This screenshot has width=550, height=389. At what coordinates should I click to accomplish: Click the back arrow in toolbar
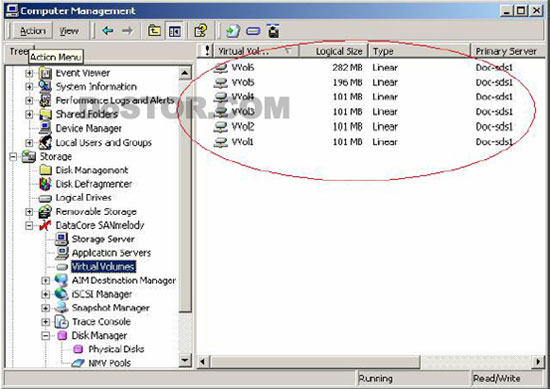[x=108, y=31]
